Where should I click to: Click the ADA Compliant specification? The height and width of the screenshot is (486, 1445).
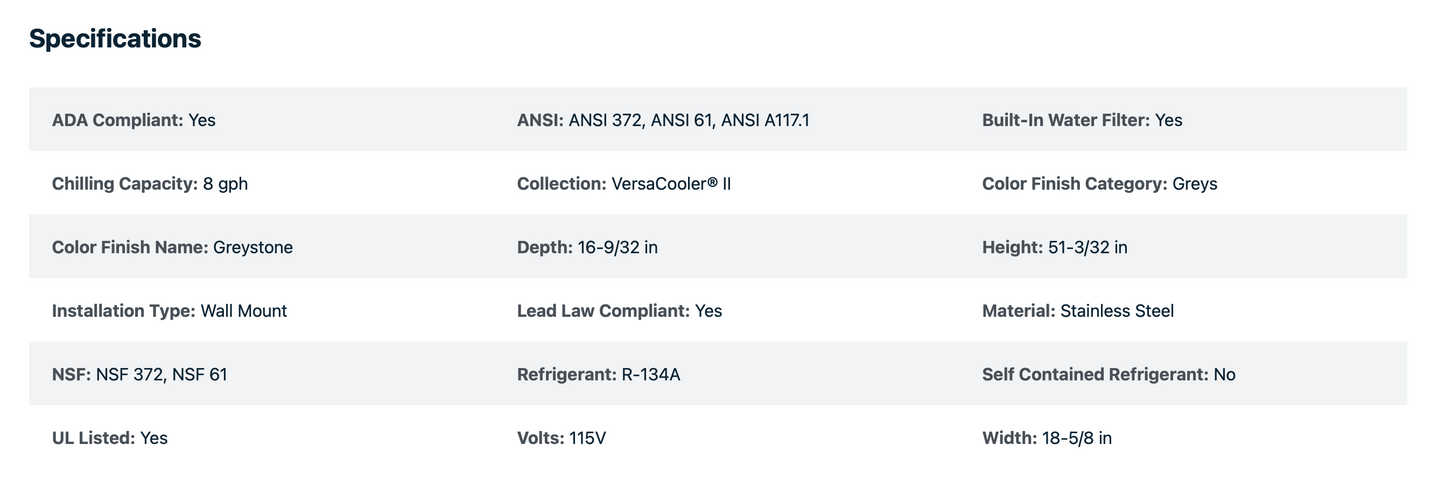pos(134,120)
